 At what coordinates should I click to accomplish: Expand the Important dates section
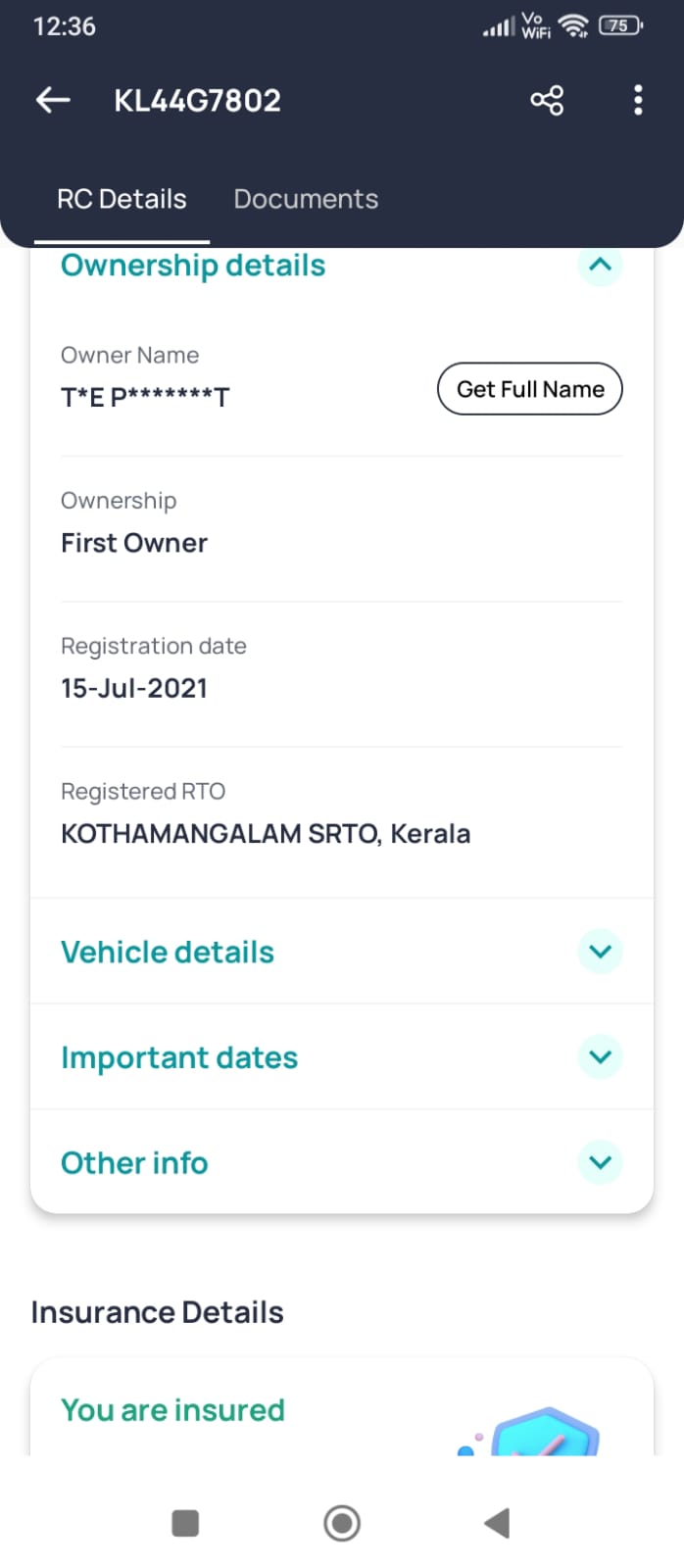600,1056
